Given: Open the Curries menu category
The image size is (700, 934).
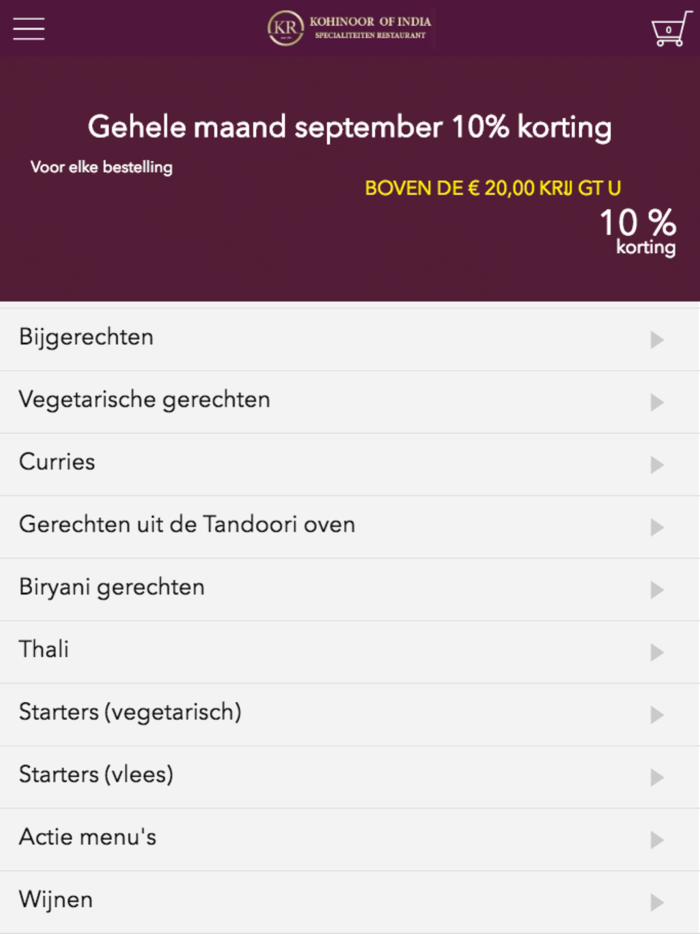Looking at the screenshot, I should click(57, 462).
